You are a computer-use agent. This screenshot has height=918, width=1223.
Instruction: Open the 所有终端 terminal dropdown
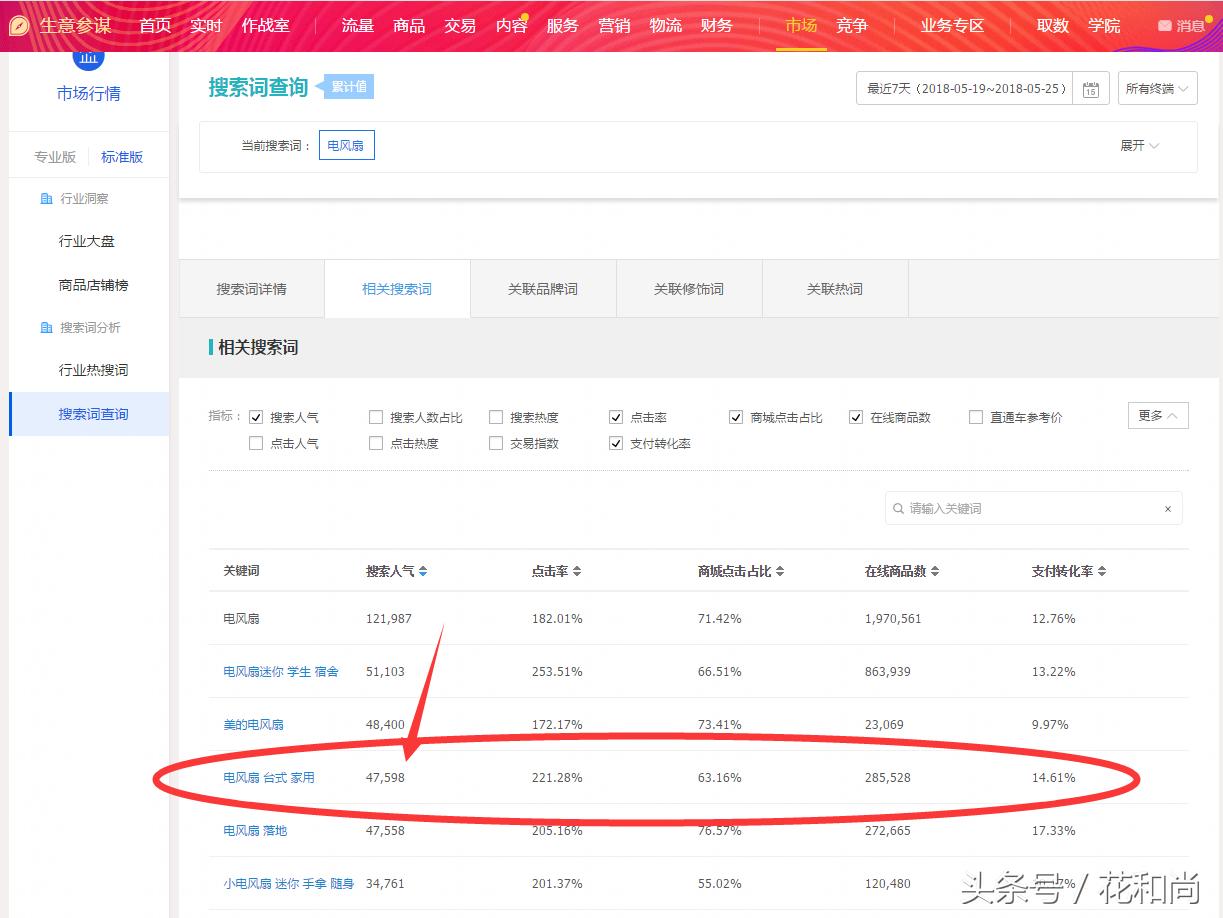1157,87
